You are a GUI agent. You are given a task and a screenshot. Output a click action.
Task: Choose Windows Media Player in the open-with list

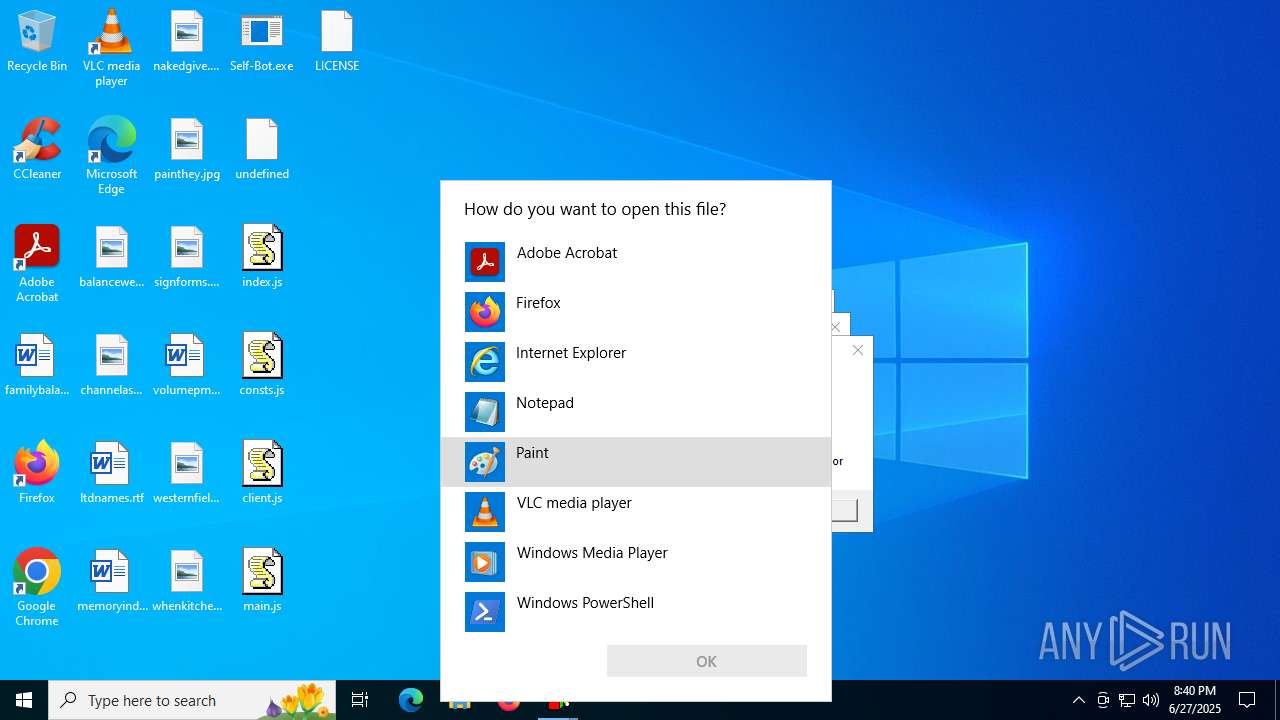[x=635, y=562]
